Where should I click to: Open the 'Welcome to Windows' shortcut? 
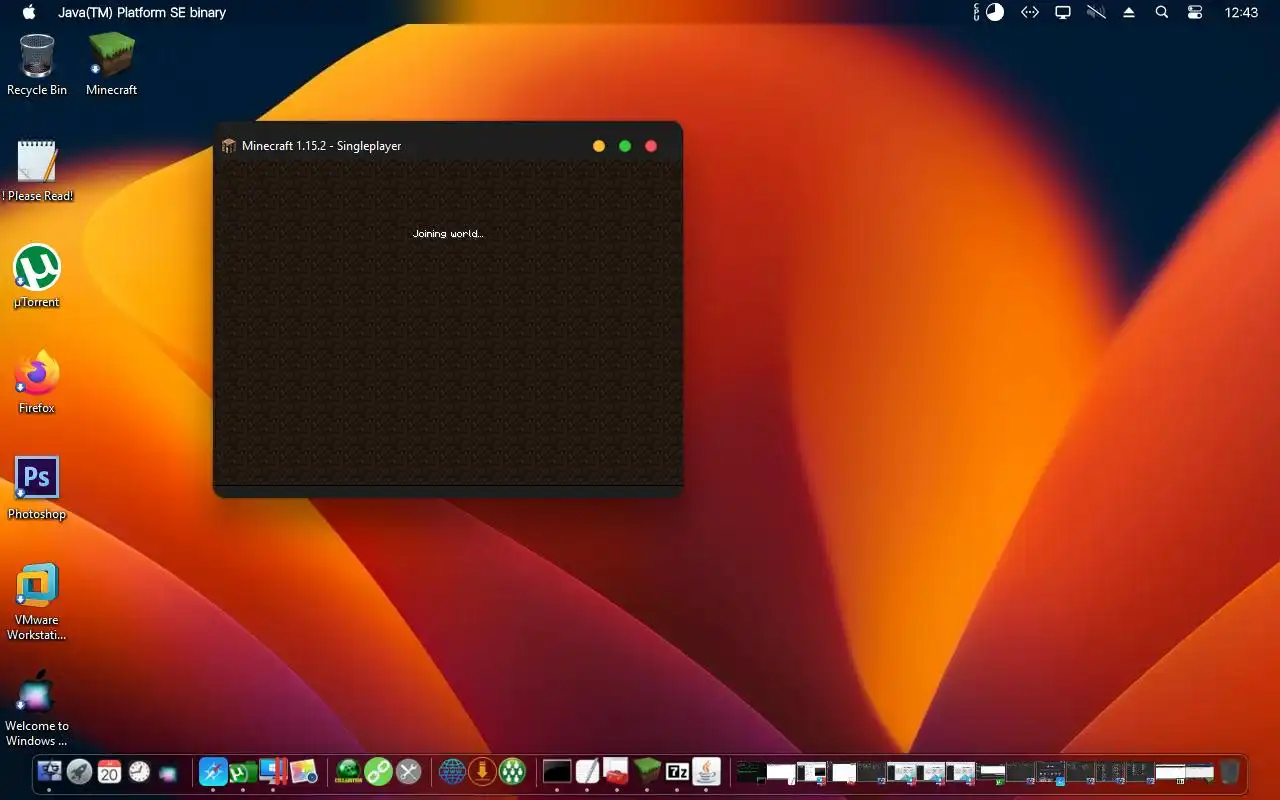(37, 708)
